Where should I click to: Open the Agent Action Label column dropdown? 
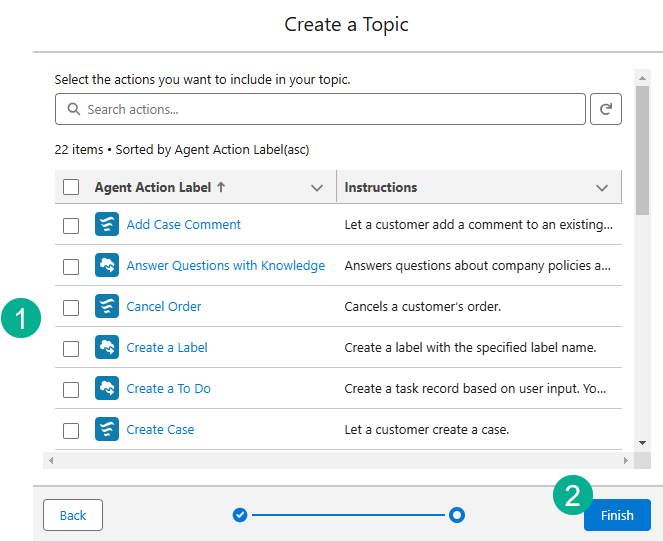(317, 188)
